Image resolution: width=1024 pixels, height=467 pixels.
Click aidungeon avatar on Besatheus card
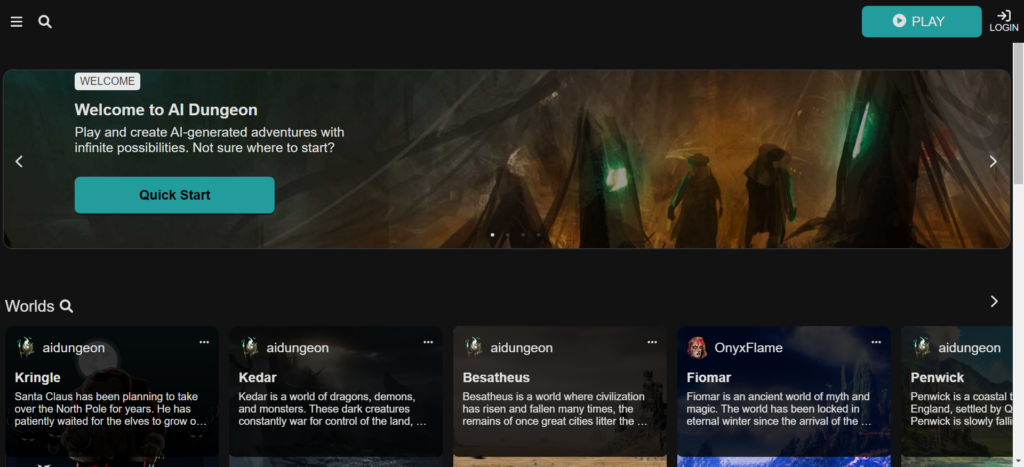tap(473, 347)
